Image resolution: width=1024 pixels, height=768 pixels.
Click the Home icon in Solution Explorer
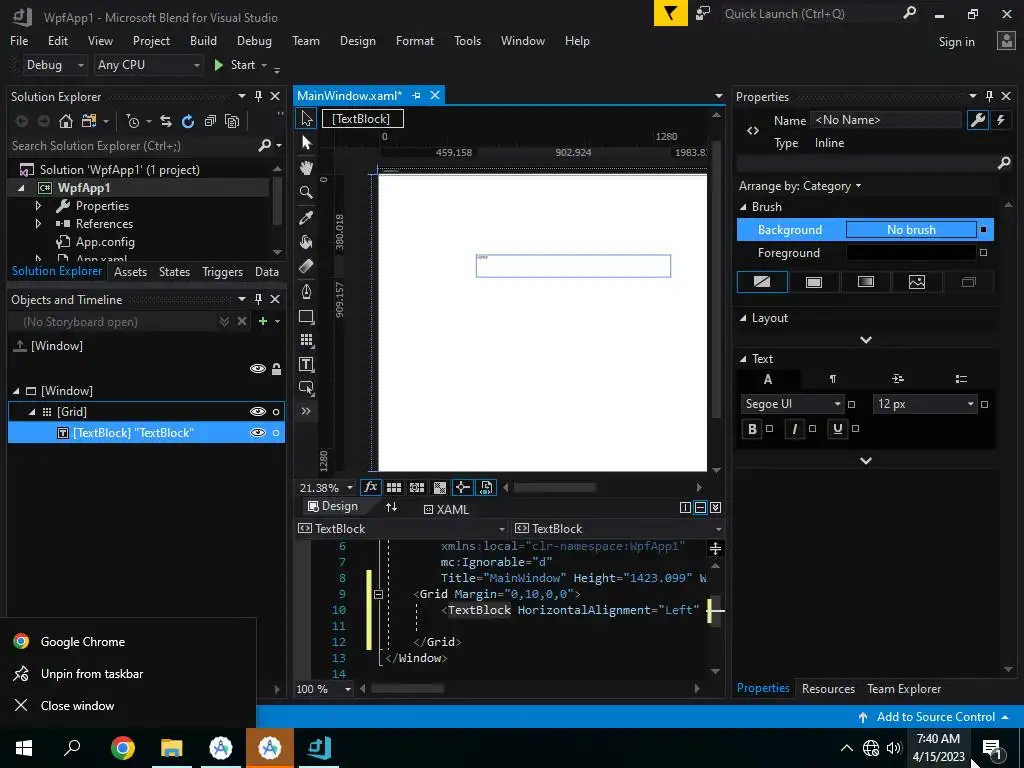click(65, 121)
